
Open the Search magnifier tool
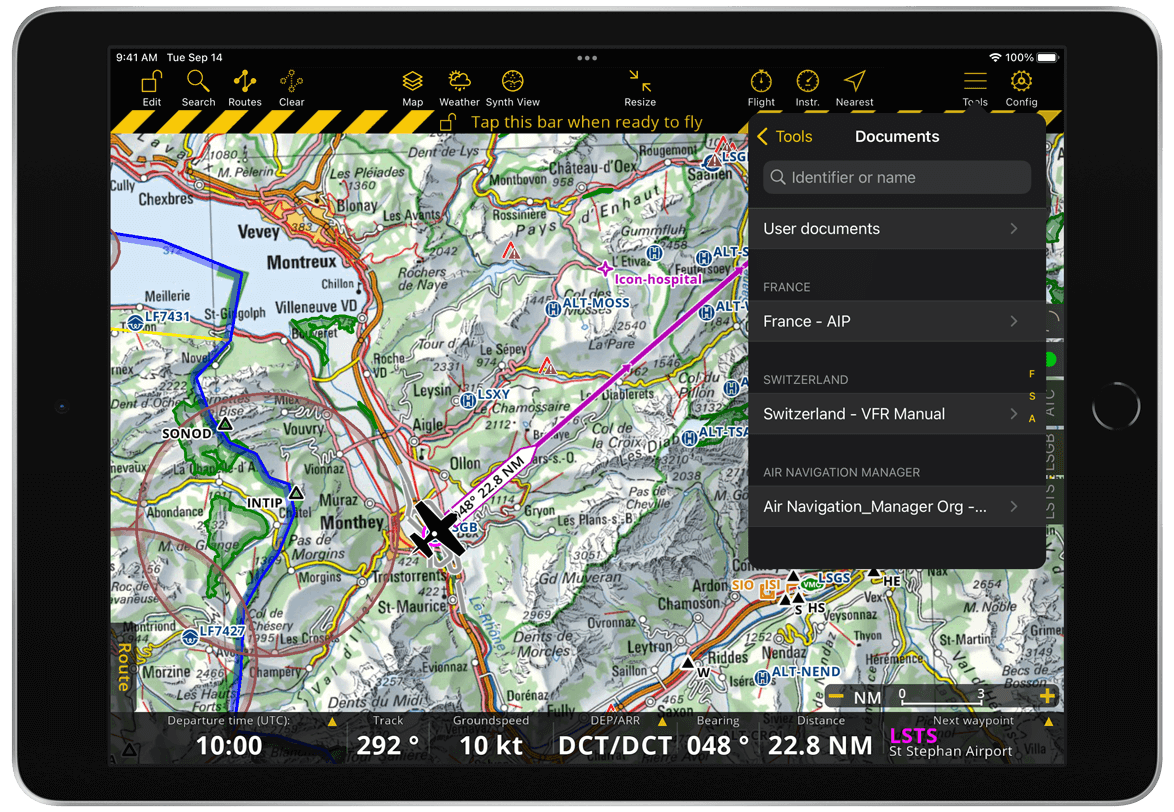[x=198, y=86]
